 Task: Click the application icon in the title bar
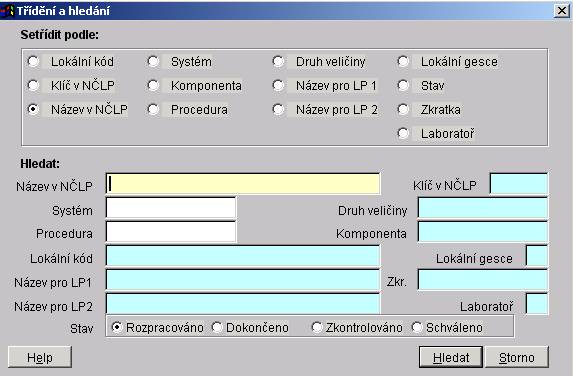click(x=7, y=11)
